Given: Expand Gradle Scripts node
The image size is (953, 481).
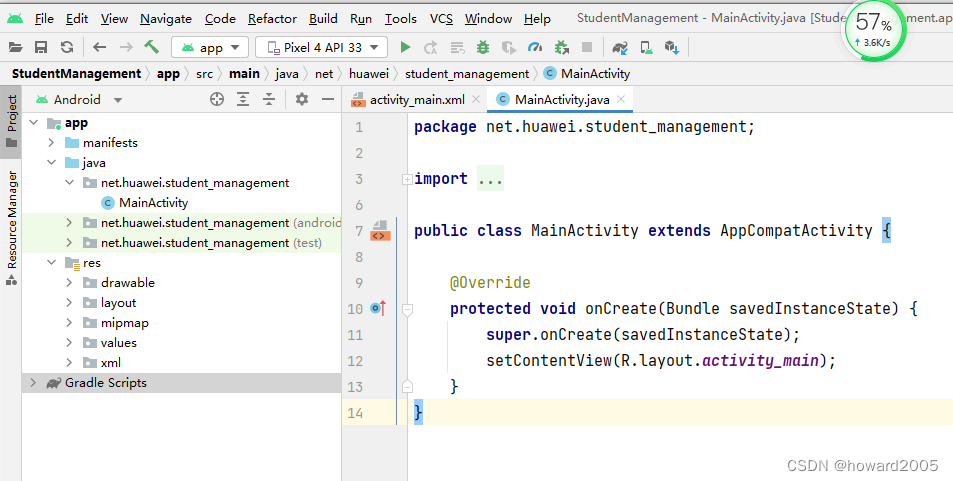Looking at the screenshot, I should pyautogui.click(x=33, y=382).
